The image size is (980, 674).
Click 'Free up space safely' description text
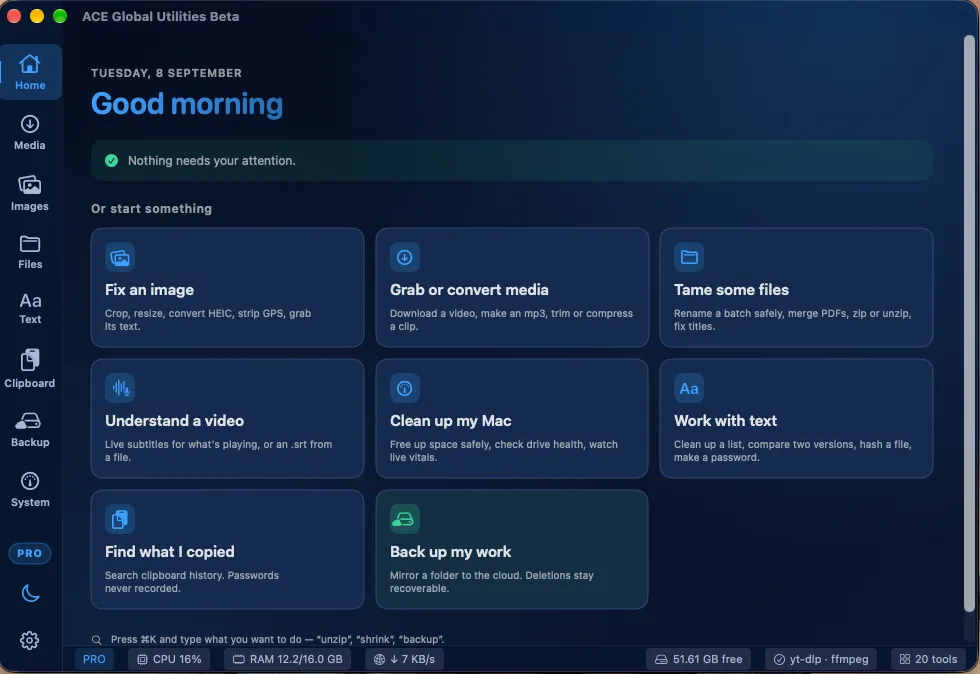coord(504,451)
